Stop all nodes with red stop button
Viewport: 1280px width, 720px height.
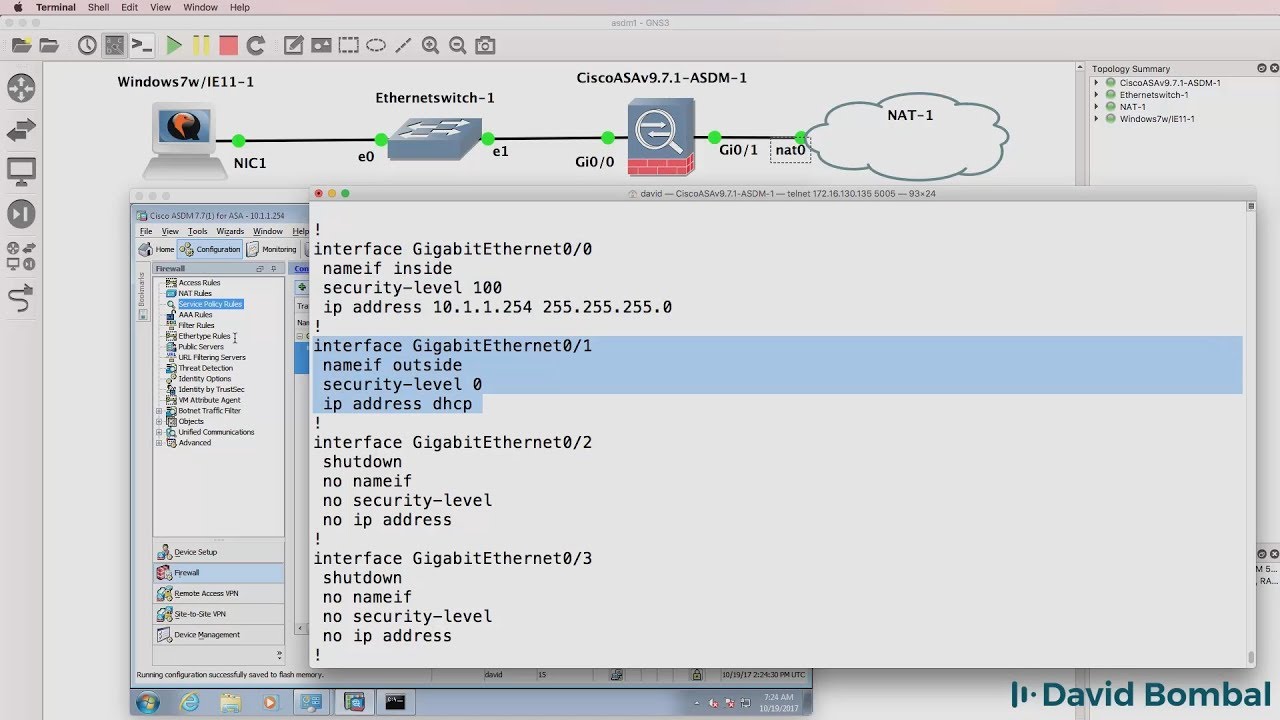pos(228,45)
